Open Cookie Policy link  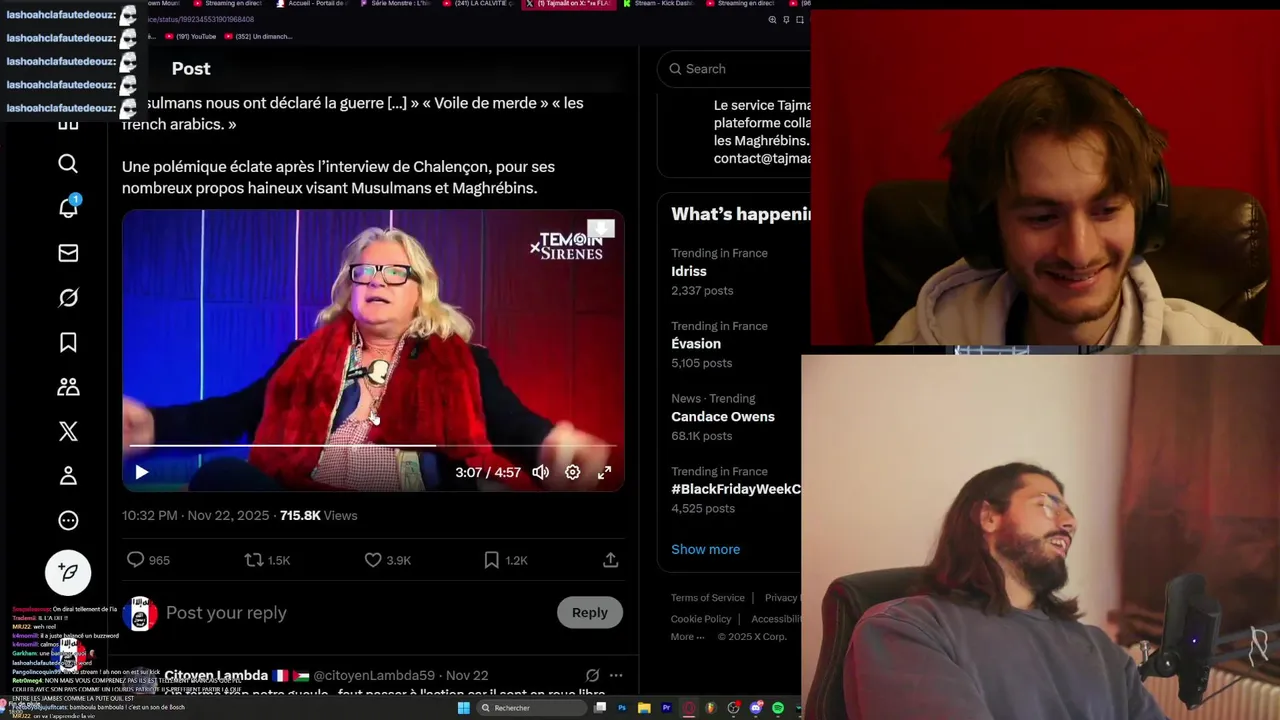point(700,618)
